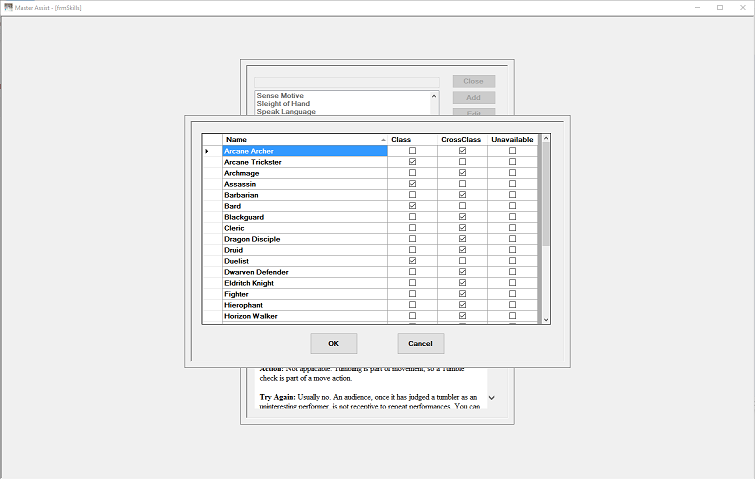Check Class box for Fighter
Image resolution: width=755 pixels, height=479 pixels.
412,294
